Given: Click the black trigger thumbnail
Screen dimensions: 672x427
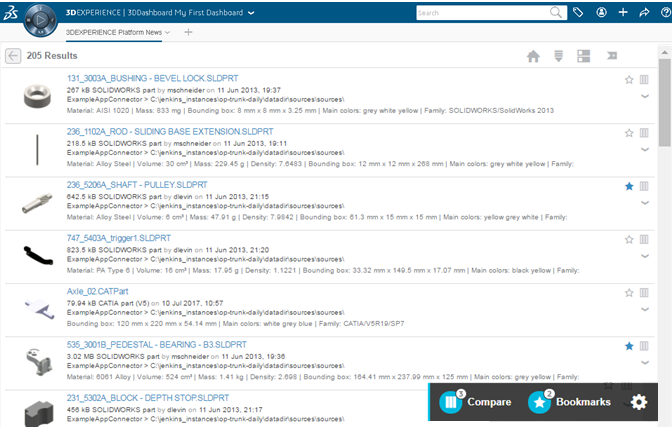Looking at the screenshot, I should (x=38, y=256).
